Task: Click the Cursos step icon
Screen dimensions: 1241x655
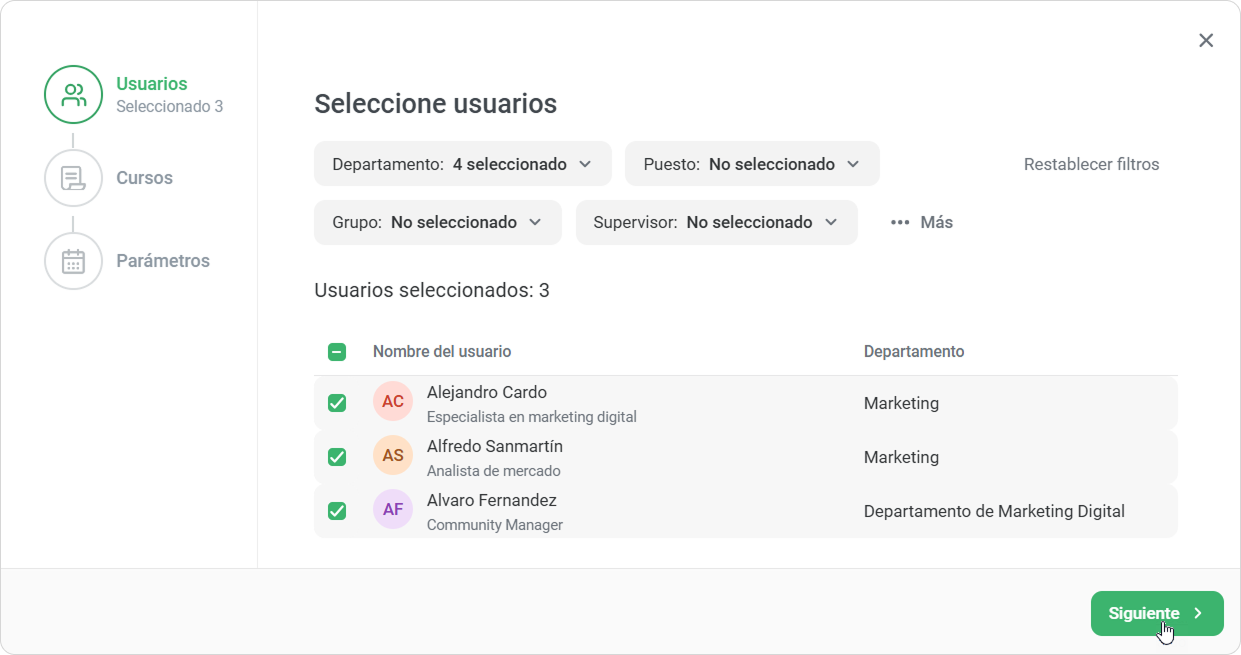Action: [73, 178]
